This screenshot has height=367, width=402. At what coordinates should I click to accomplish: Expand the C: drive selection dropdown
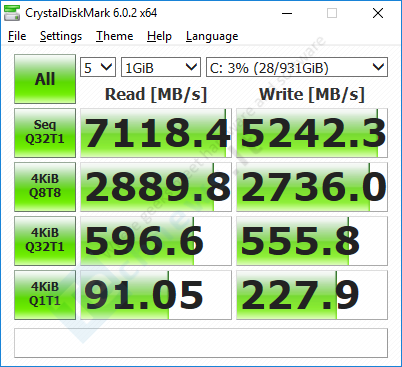(297, 67)
